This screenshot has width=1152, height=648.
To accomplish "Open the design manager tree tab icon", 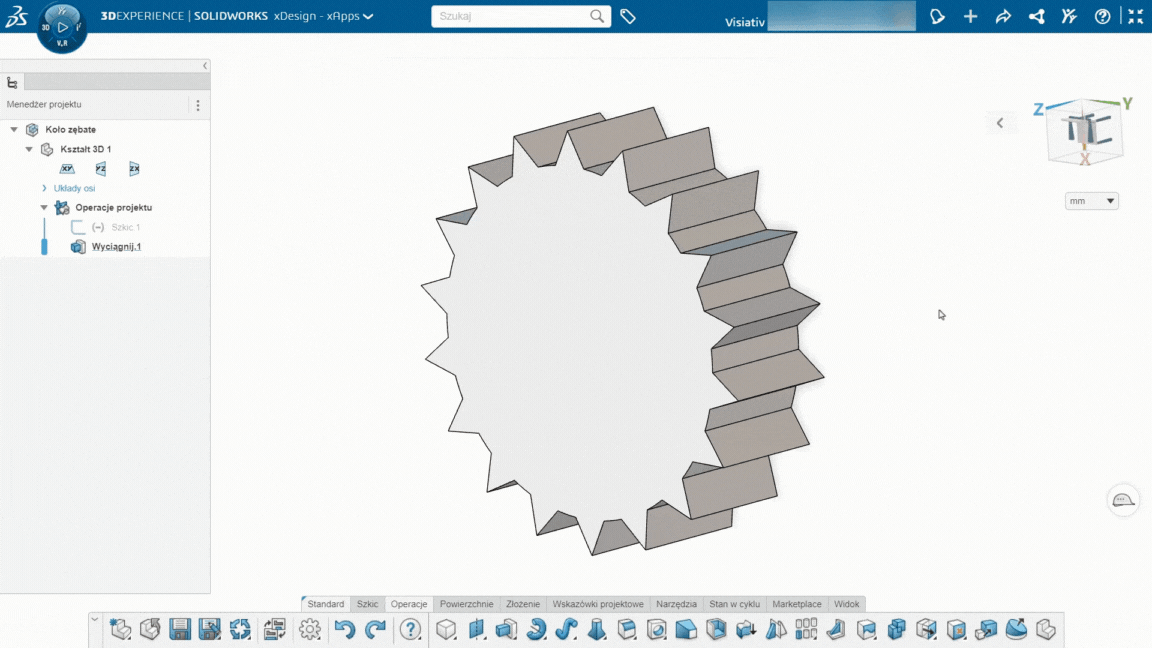I will tap(12, 82).
